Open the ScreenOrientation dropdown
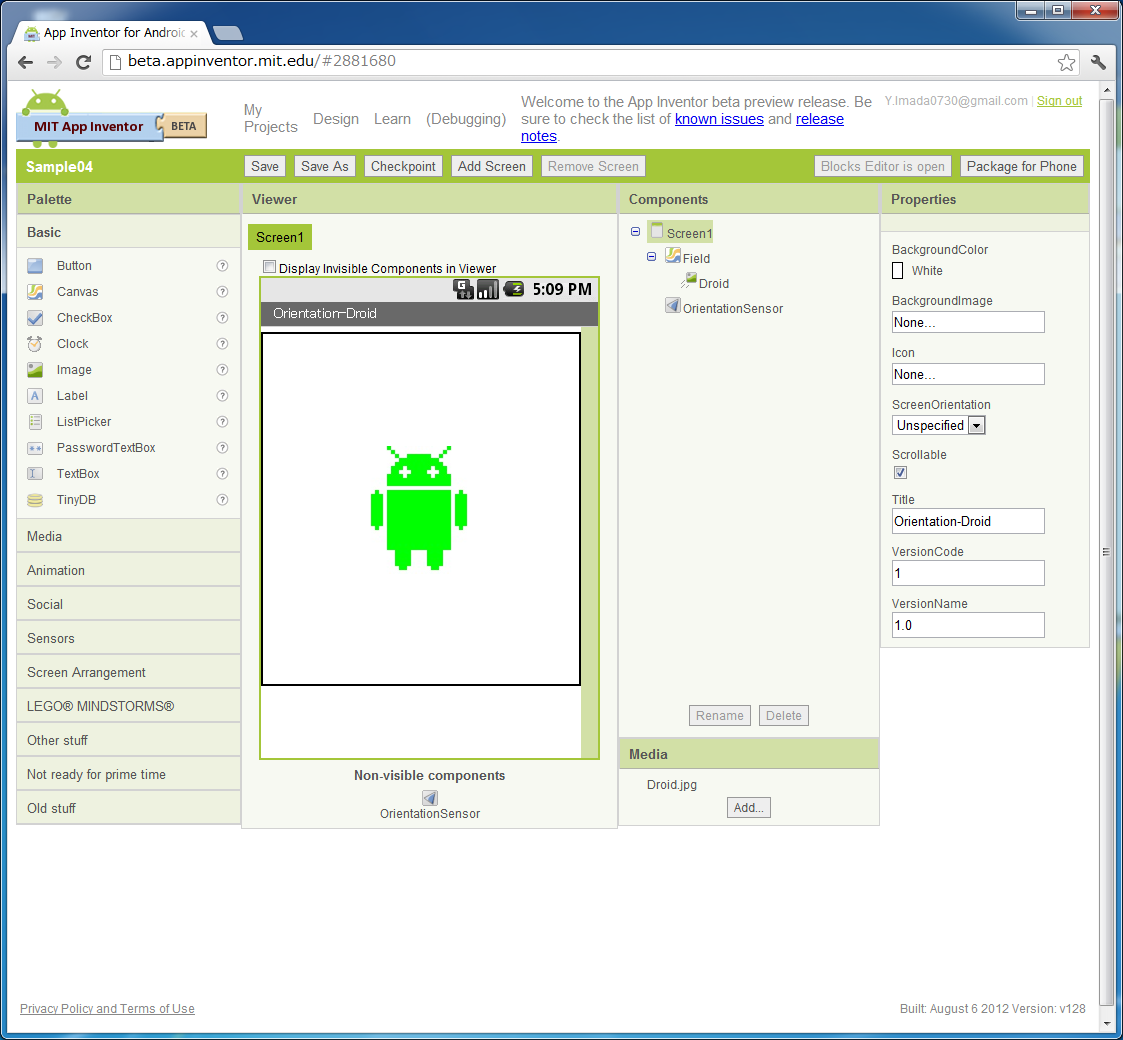Viewport: 1123px width, 1040px height. [x=938, y=425]
